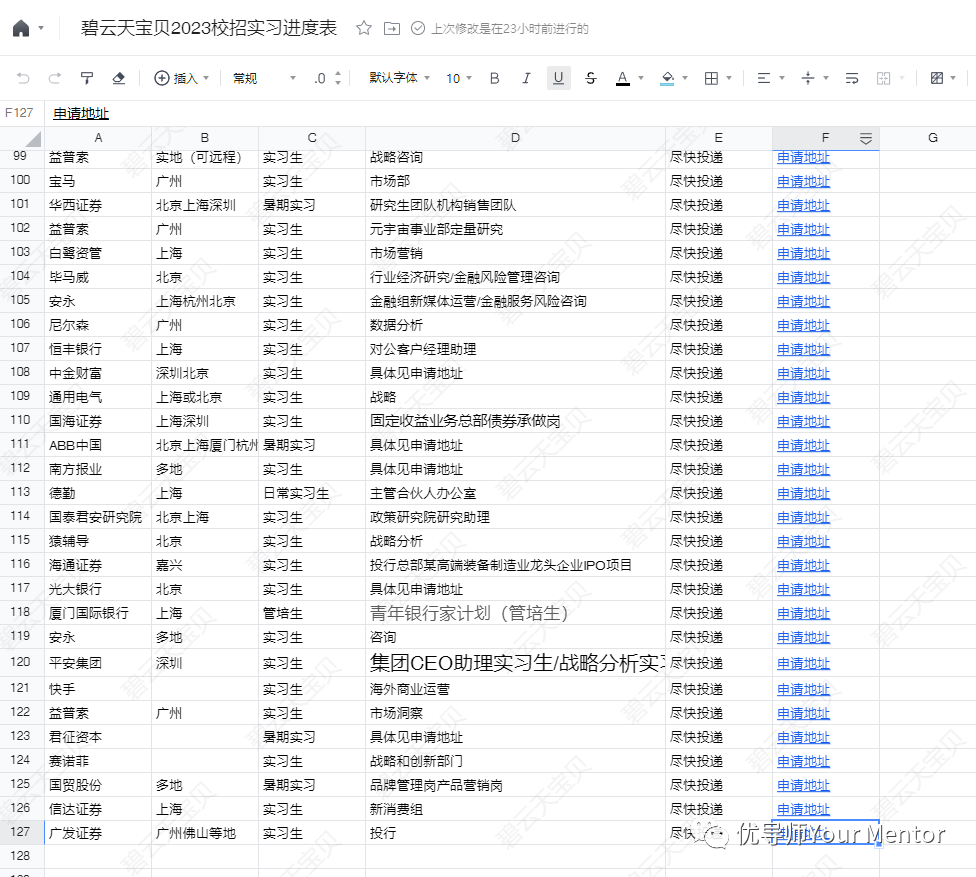
Task: Adjust decimal places with the stepper
Action: coord(338,78)
